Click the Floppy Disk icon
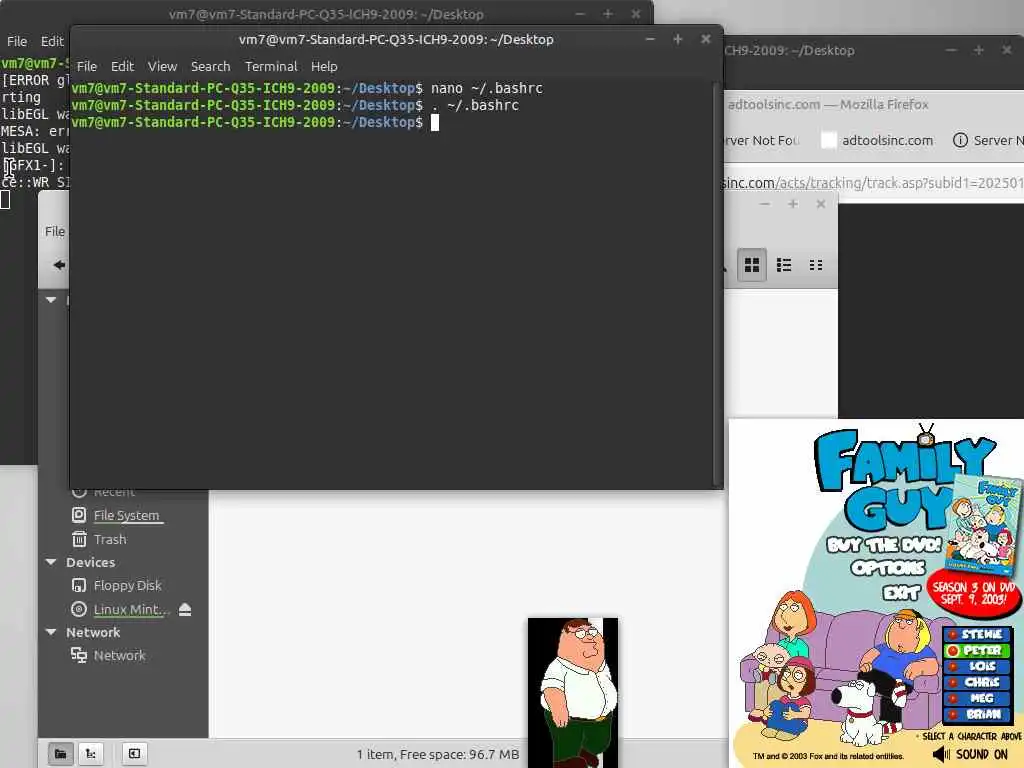The width and height of the screenshot is (1024, 768). pyautogui.click(x=79, y=585)
